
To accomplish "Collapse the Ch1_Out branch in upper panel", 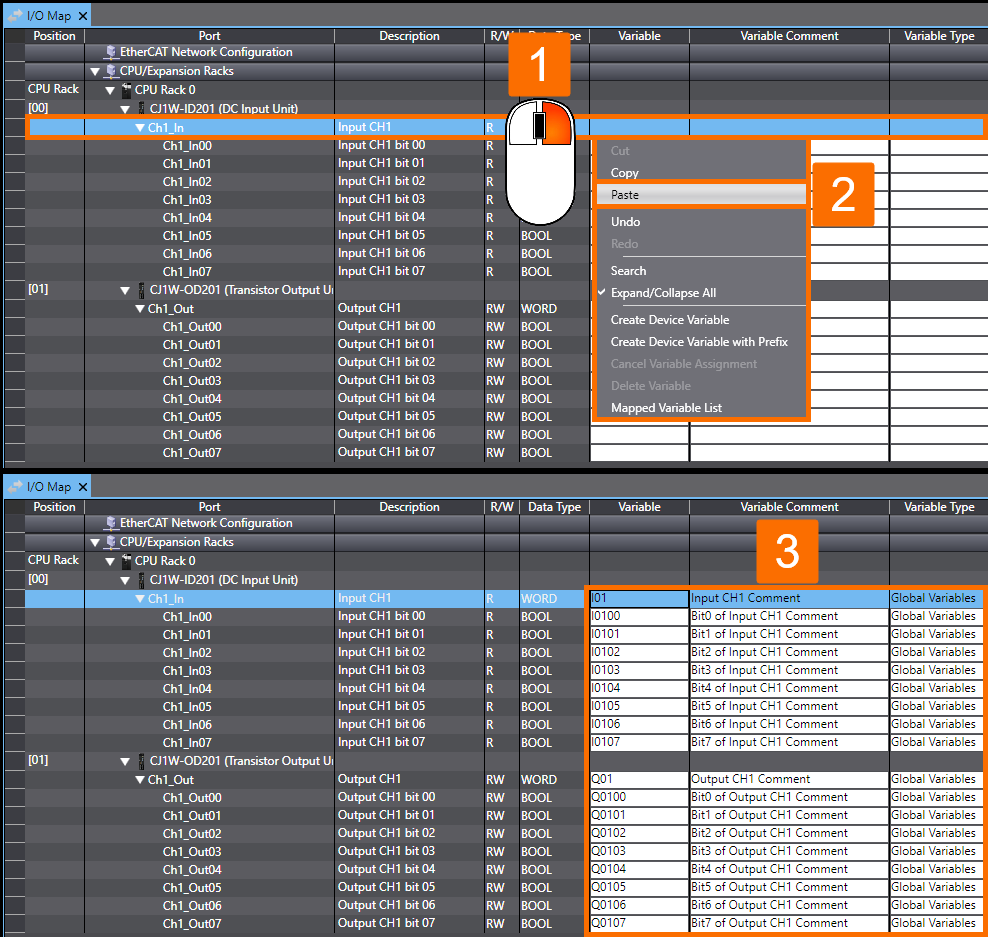I will pos(140,307).
